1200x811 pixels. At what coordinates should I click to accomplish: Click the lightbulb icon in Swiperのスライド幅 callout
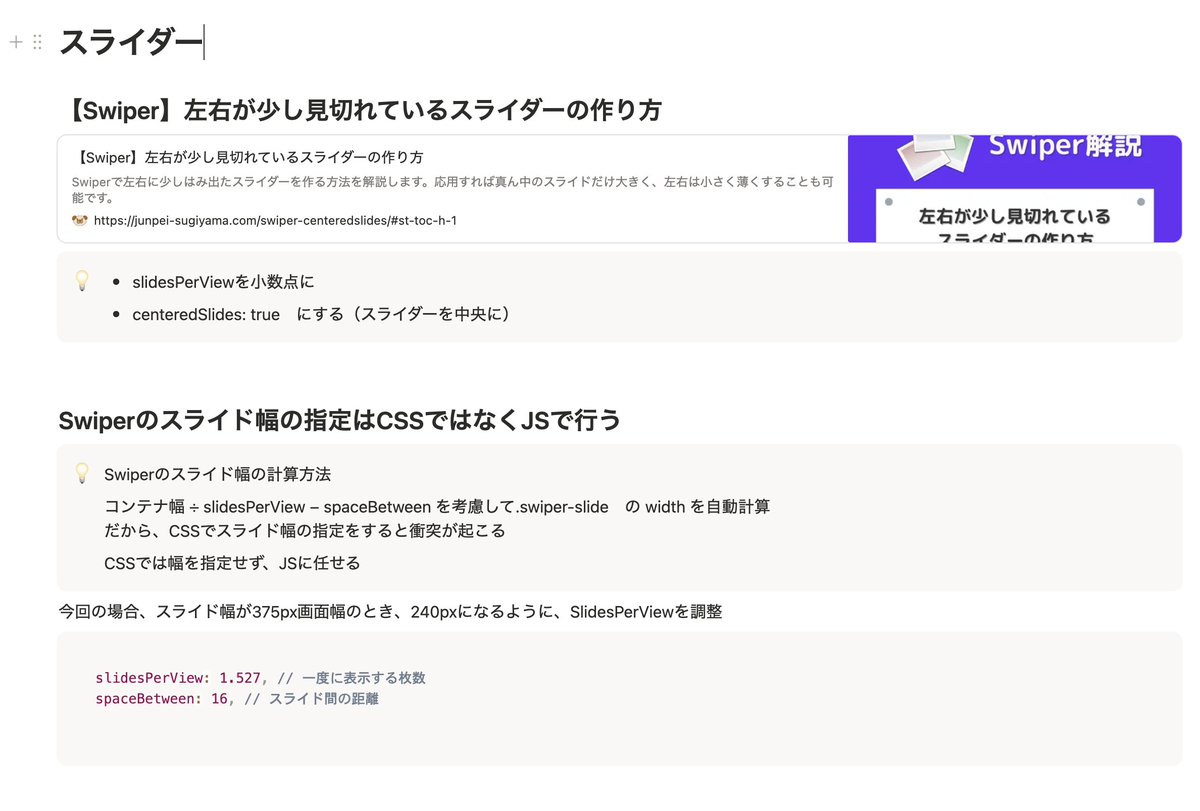pos(82,473)
